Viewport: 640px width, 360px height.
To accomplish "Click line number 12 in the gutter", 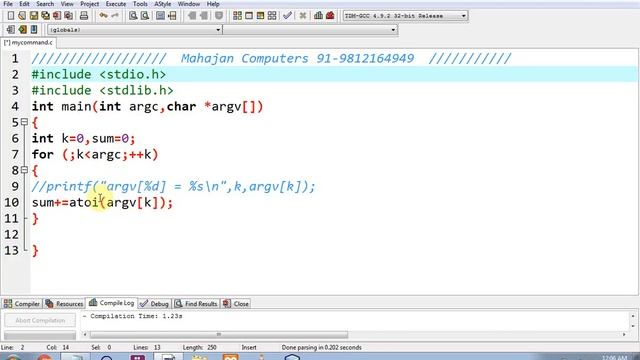I will click(12, 234).
